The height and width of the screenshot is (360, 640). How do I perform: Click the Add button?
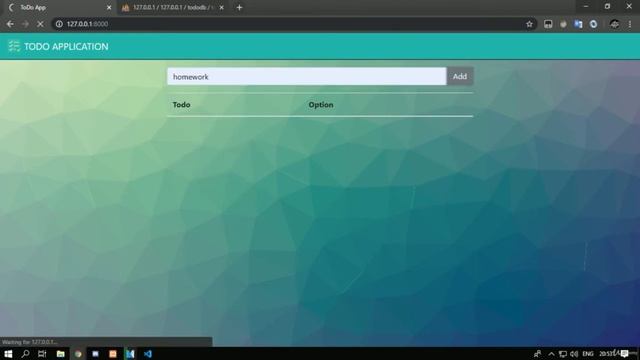tap(460, 76)
